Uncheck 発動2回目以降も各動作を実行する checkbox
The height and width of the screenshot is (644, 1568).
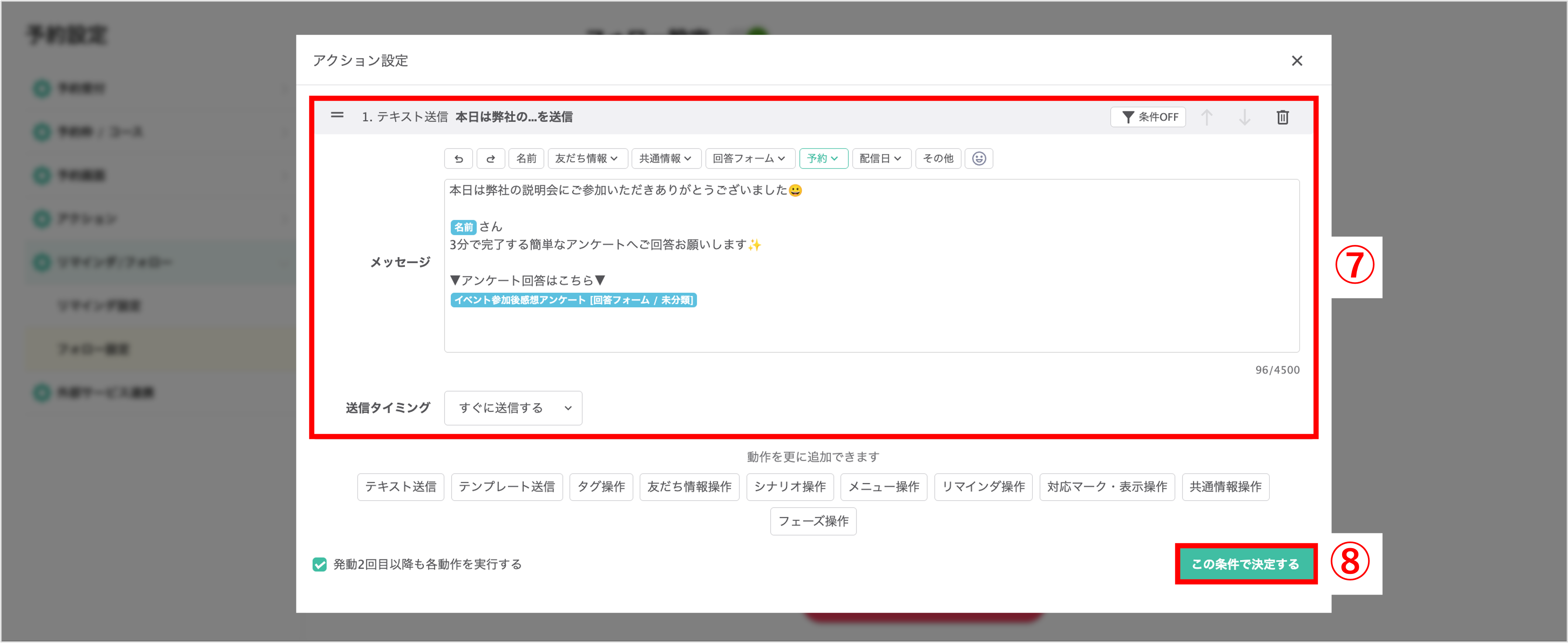320,564
